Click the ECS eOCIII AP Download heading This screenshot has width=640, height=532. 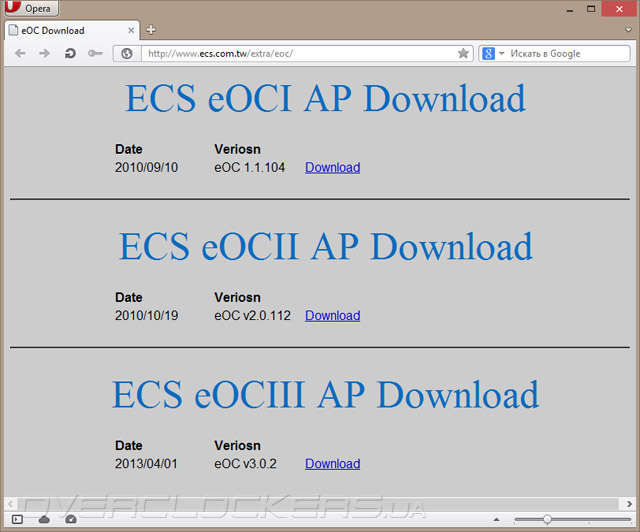click(325, 394)
